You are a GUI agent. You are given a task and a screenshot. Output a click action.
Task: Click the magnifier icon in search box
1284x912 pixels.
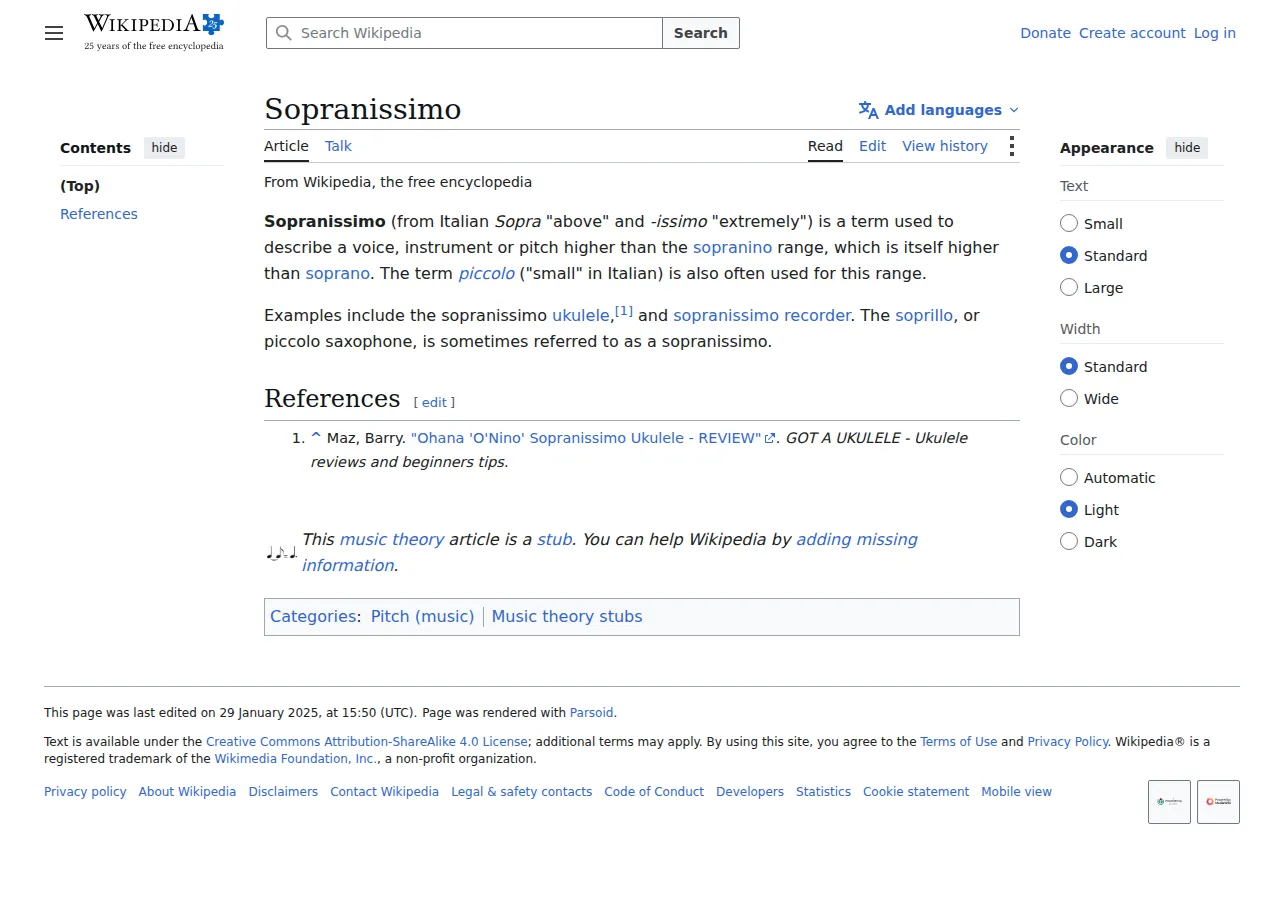(284, 33)
